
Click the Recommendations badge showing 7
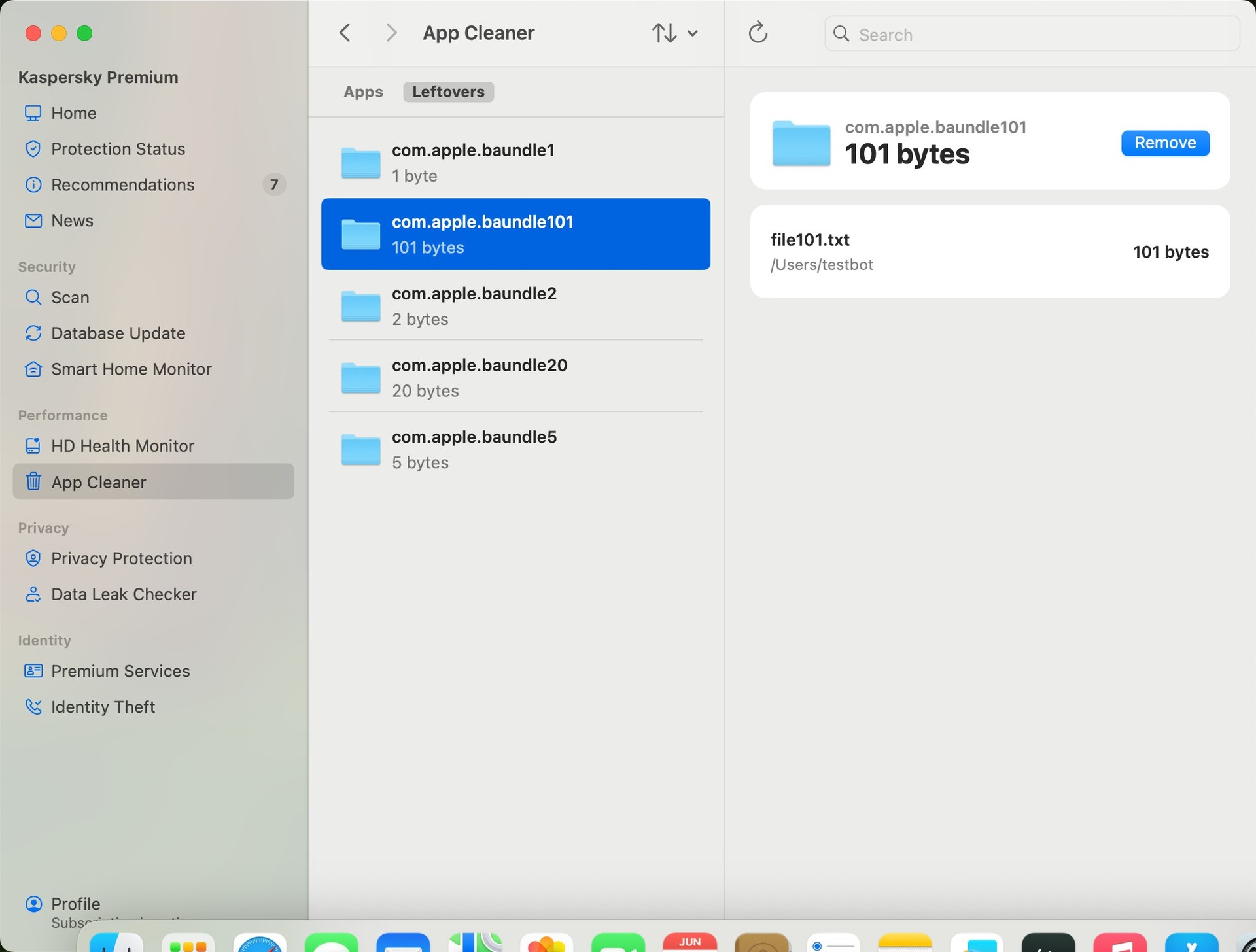(274, 185)
